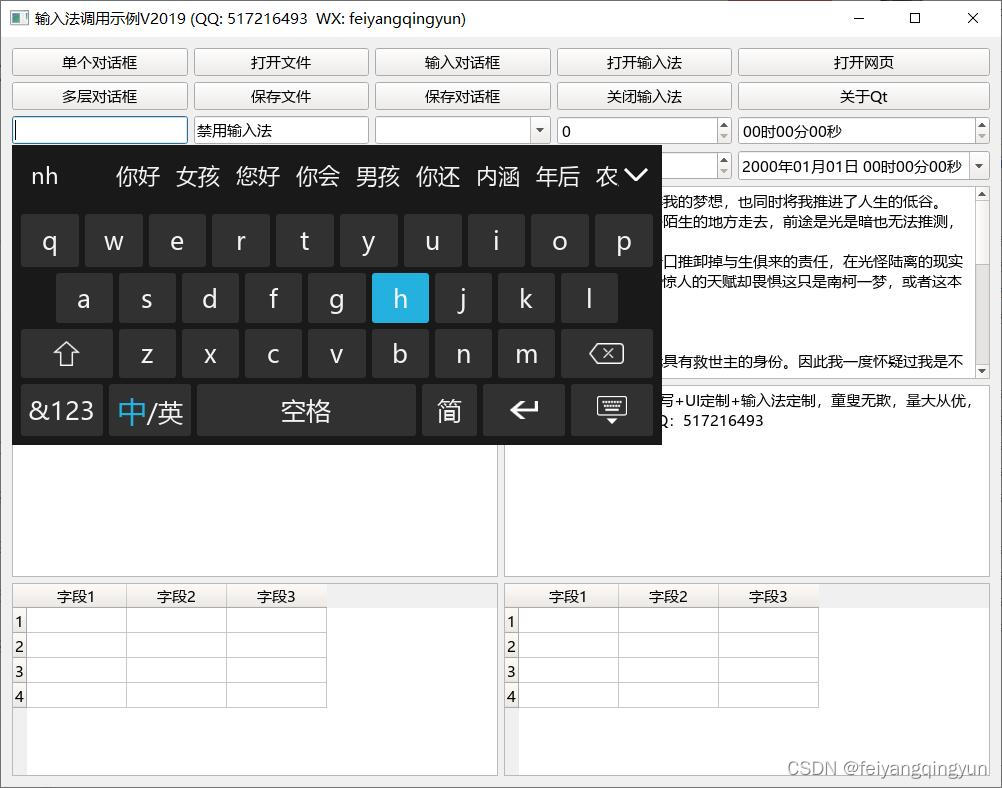Open the 2000年01月01日 datetime dropdown
The width and height of the screenshot is (1002, 788).
(x=979, y=166)
